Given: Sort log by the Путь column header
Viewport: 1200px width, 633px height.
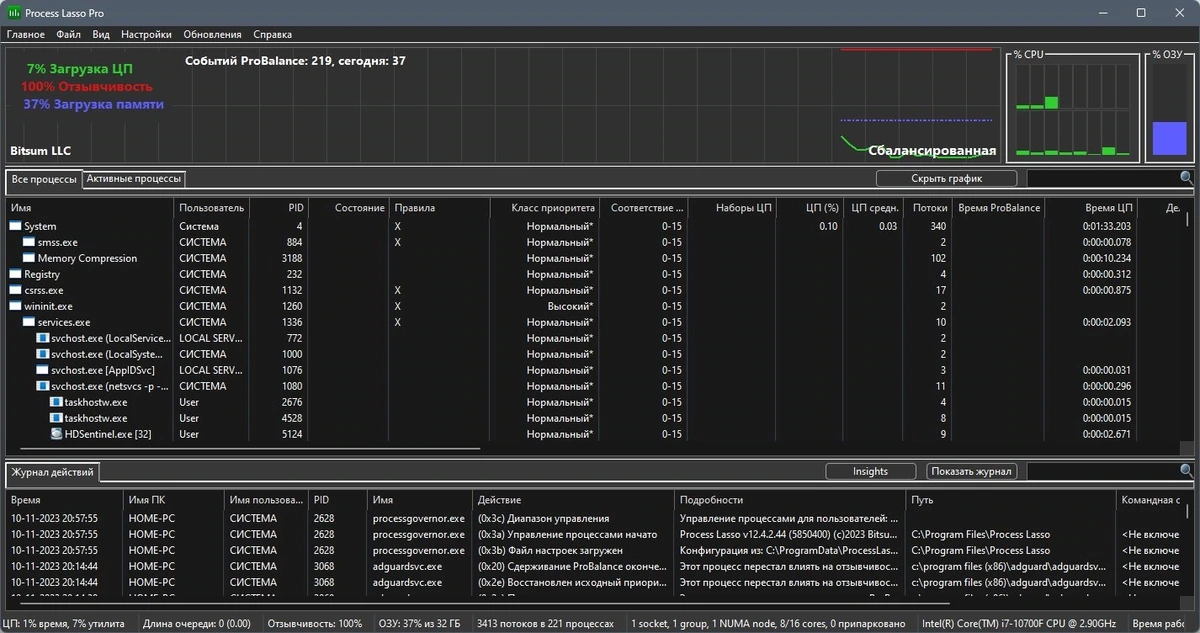Looking at the screenshot, I should (x=1010, y=500).
